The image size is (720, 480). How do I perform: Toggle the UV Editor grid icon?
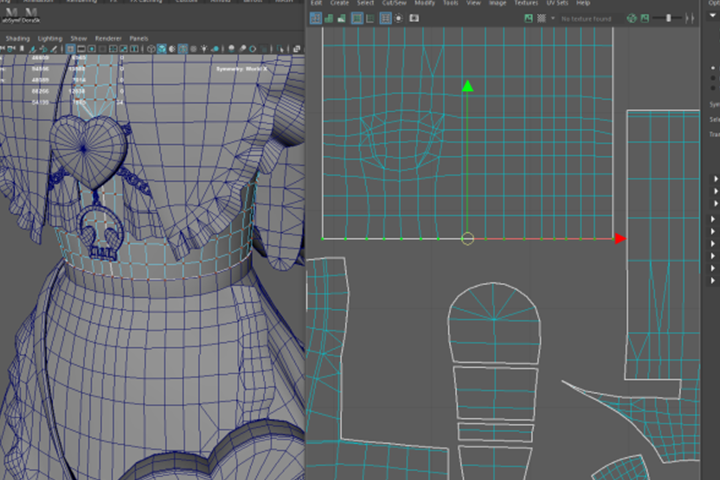pyautogui.click(x=385, y=18)
